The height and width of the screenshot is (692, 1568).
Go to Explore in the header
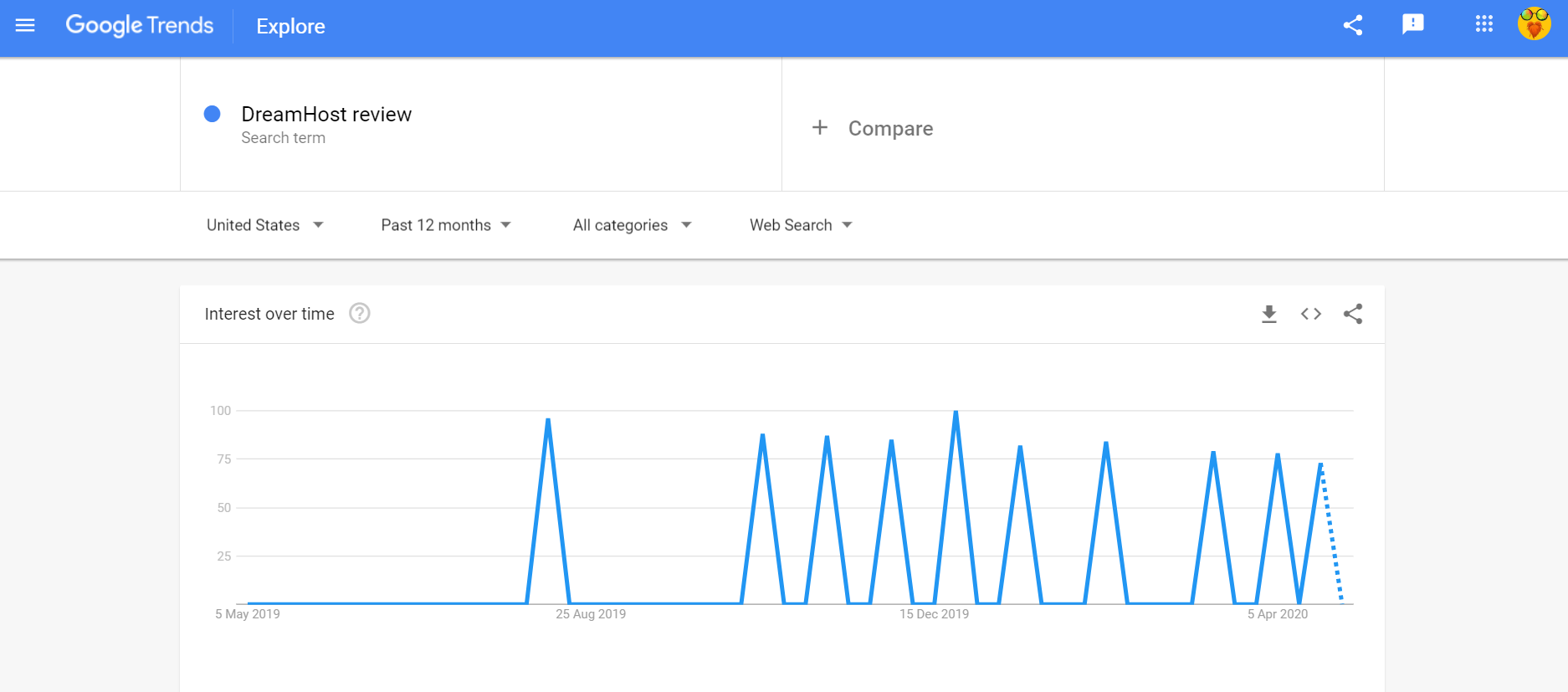click(x=290, y=26)
